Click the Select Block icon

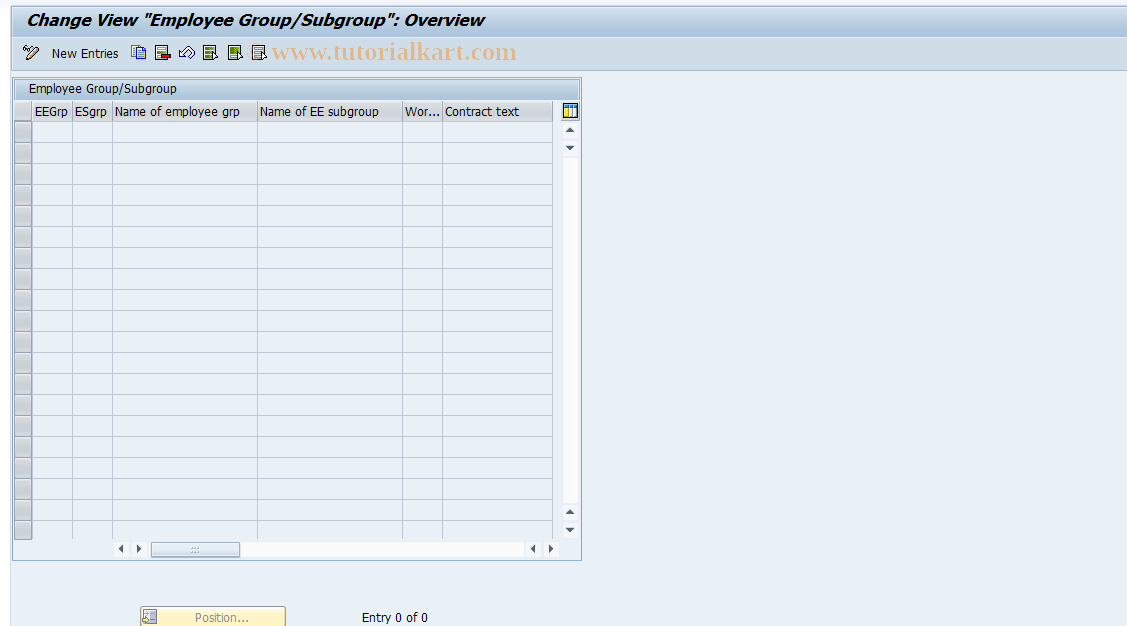point(235,52)
